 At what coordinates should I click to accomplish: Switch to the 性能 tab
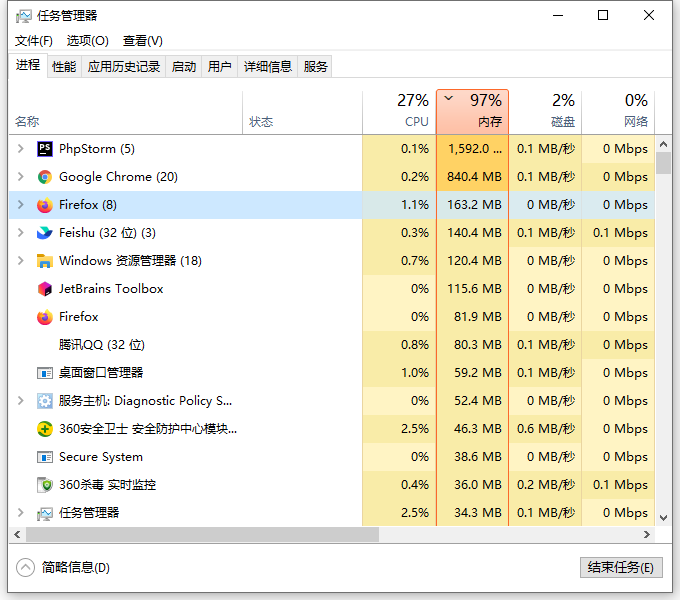tap(64, 67)
